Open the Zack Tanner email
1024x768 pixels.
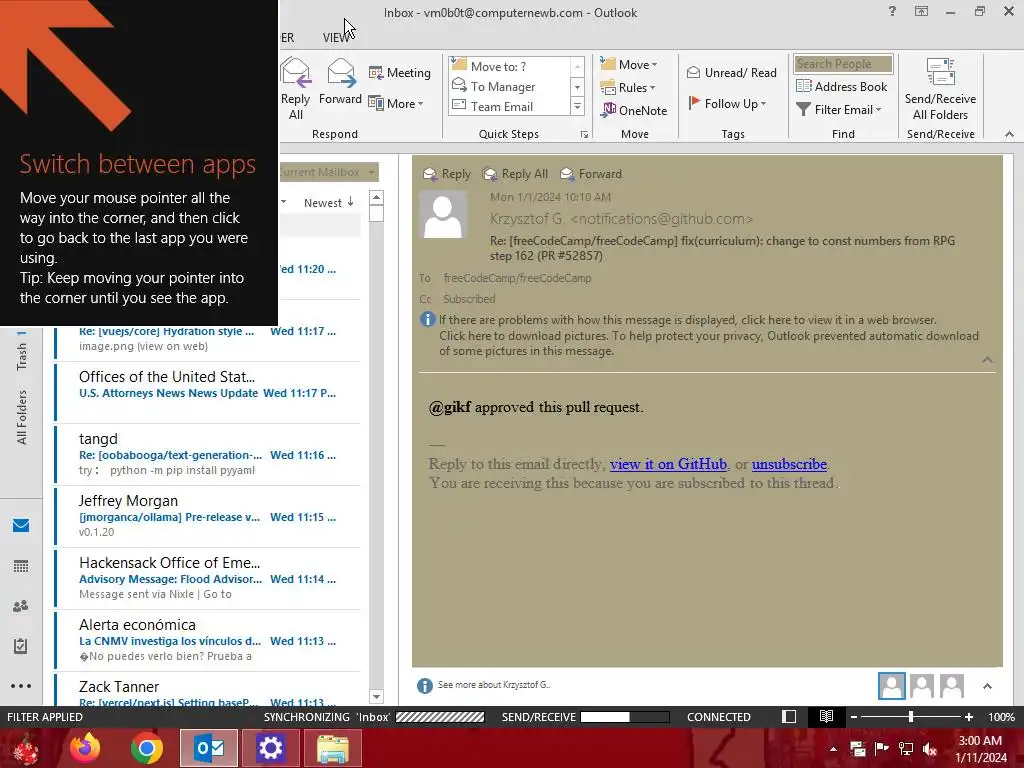(208, 690)
